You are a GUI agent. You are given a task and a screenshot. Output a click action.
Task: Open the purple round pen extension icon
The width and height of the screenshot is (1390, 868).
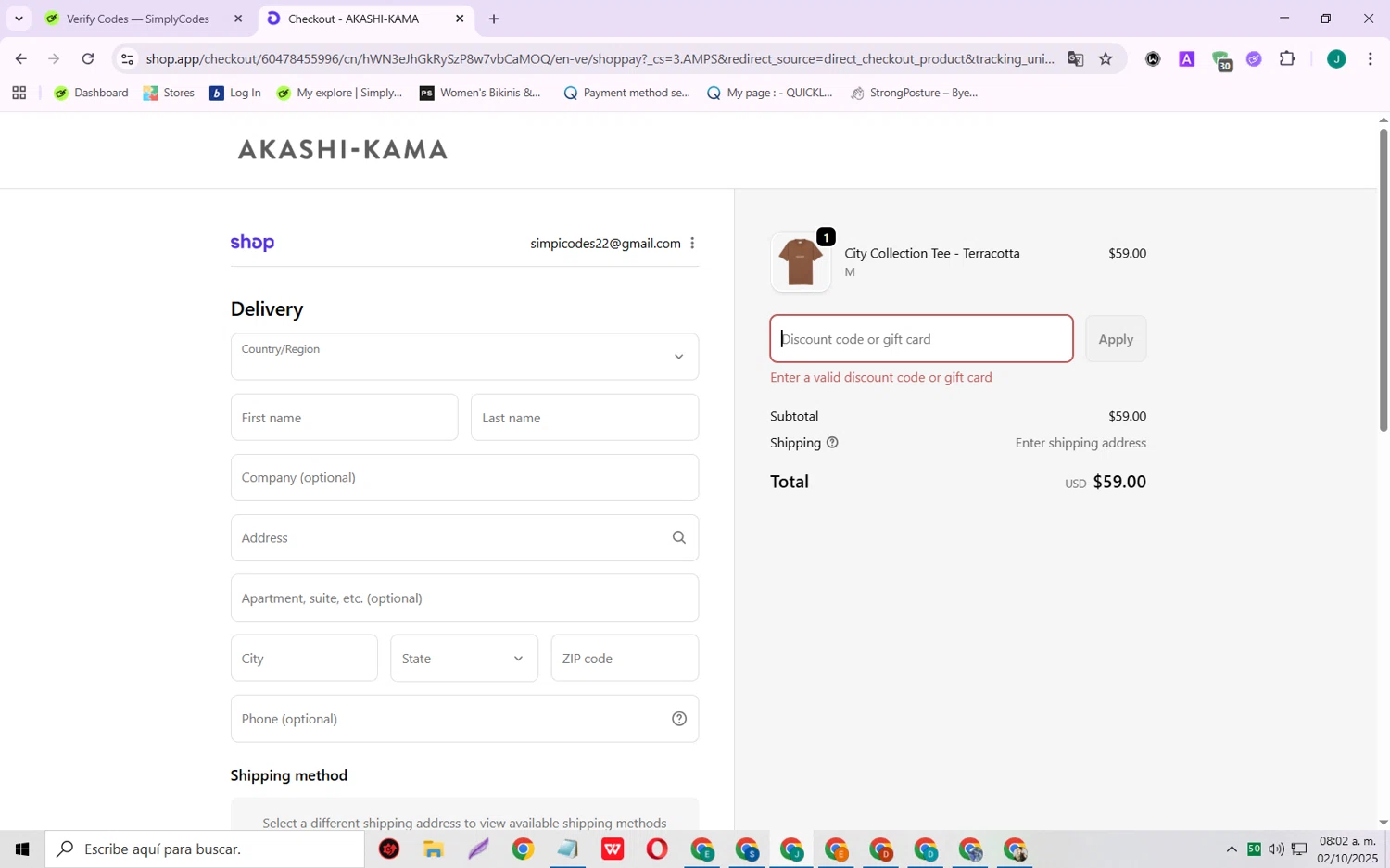[1254, 59]
